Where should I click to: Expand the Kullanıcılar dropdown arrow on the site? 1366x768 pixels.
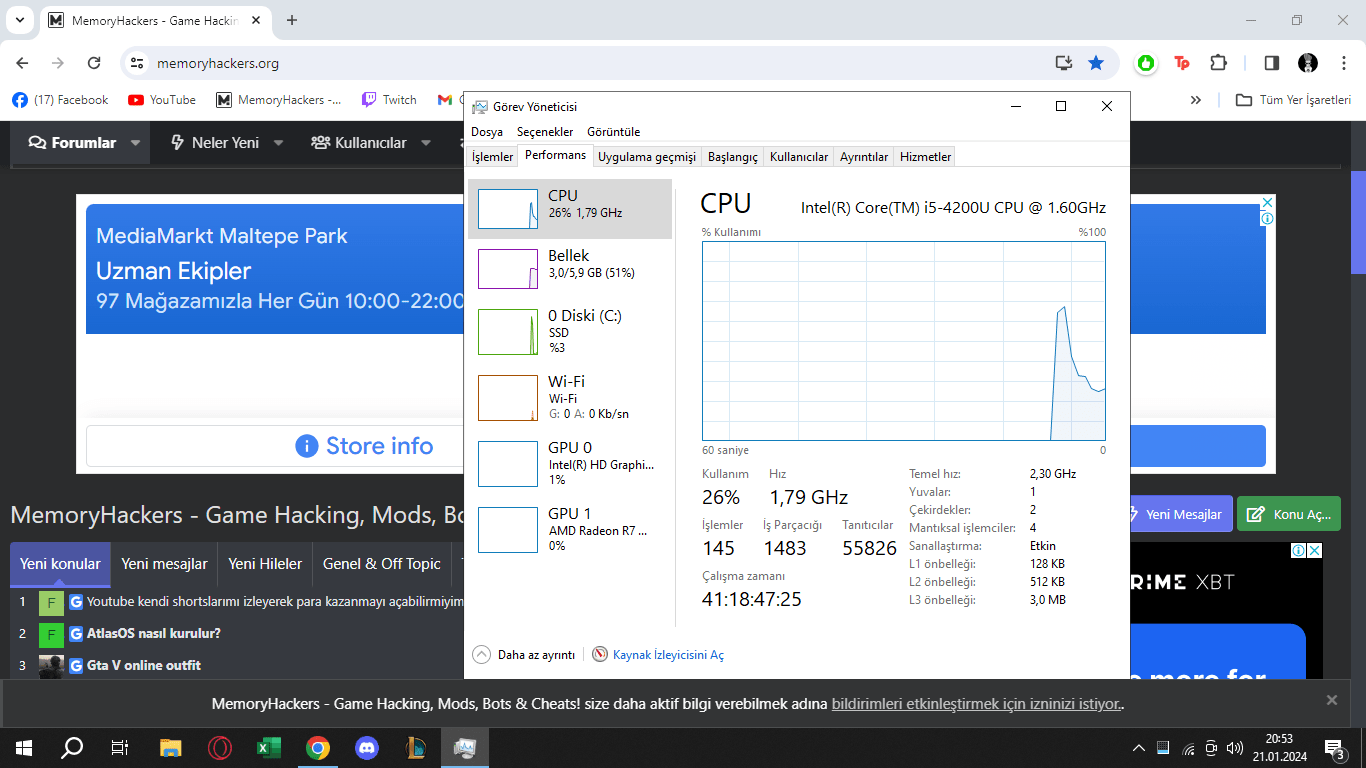click(x=426, y=143)
